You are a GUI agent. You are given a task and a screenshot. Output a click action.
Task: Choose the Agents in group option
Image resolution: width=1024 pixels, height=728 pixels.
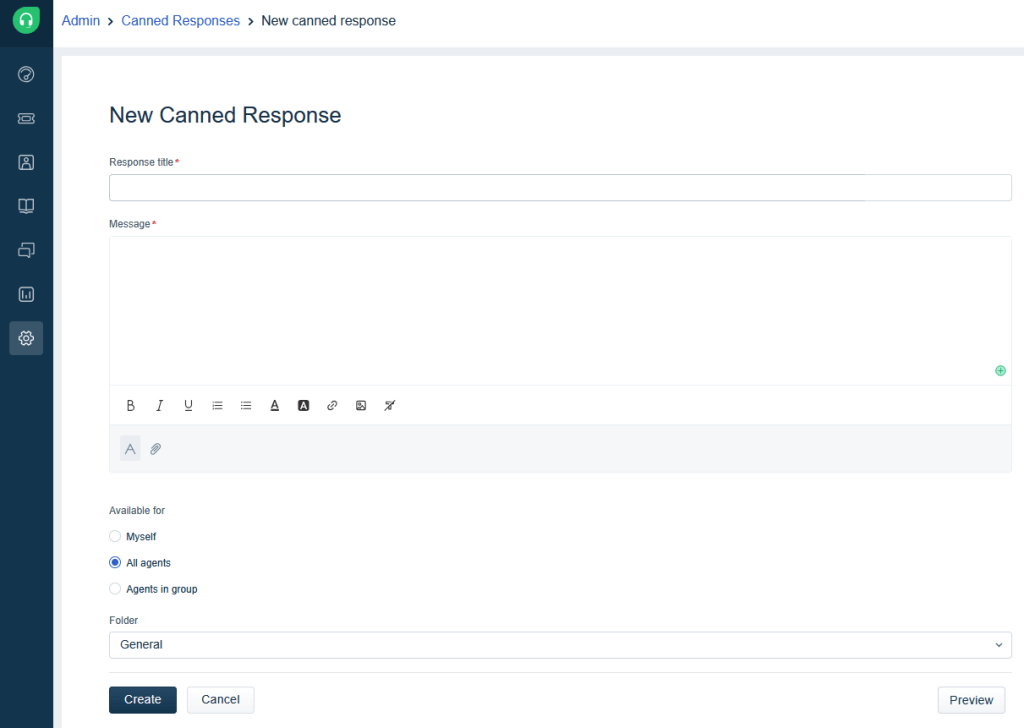coord(115,588)
